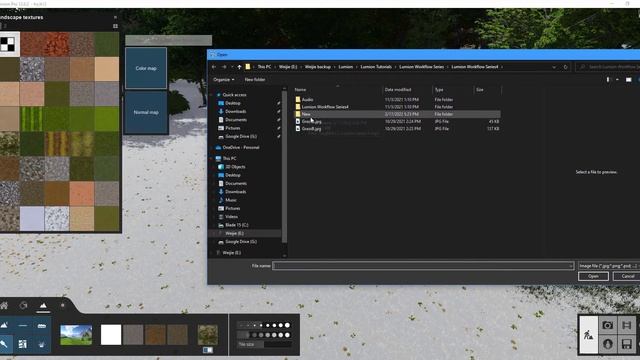The height and width of the screenshot is (360, 640).
Task: Click grid icon below Landscape textures close button
Action: pos(116,26)
